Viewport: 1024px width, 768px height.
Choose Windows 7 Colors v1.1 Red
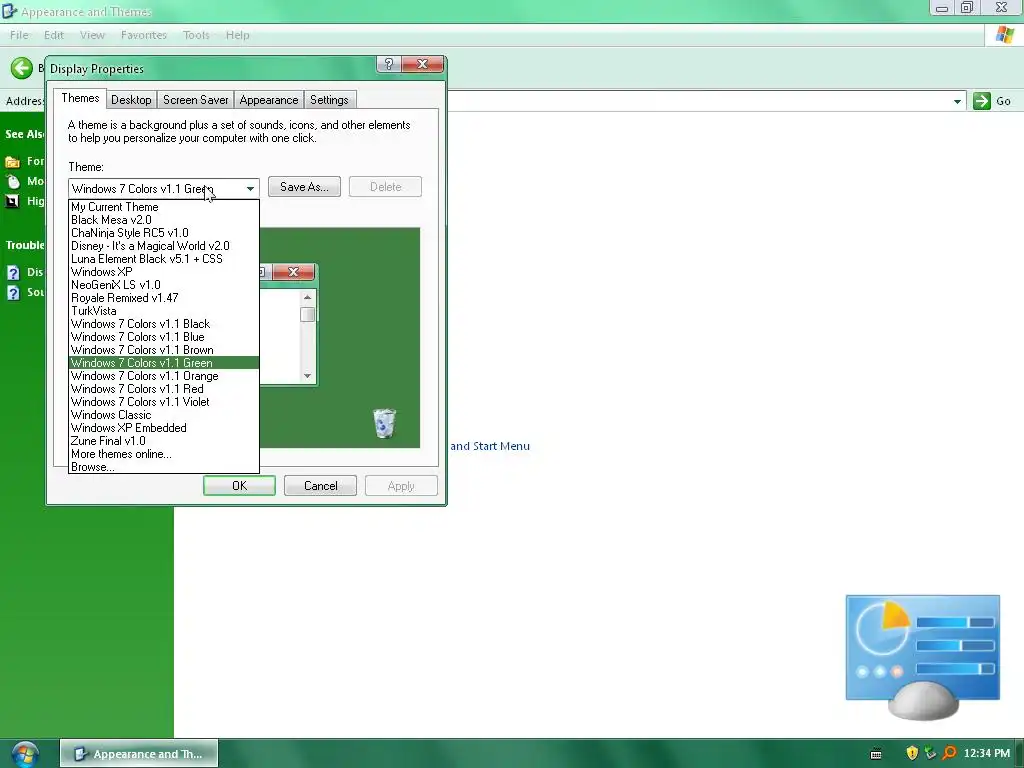(x=164, y=389)
